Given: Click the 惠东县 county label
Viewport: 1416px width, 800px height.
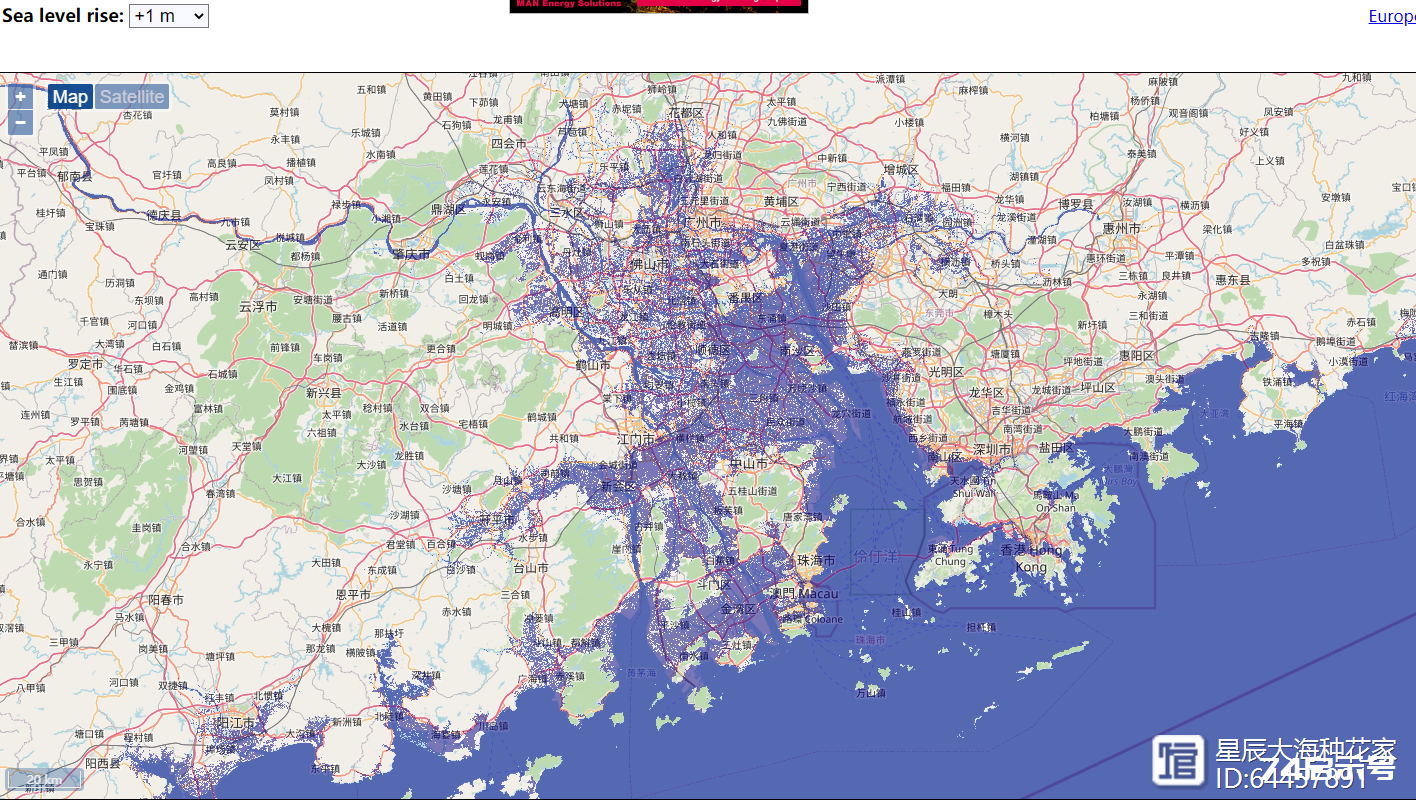Looking at the screenshot, I should pyautogui.click(x=1233, y=280).
